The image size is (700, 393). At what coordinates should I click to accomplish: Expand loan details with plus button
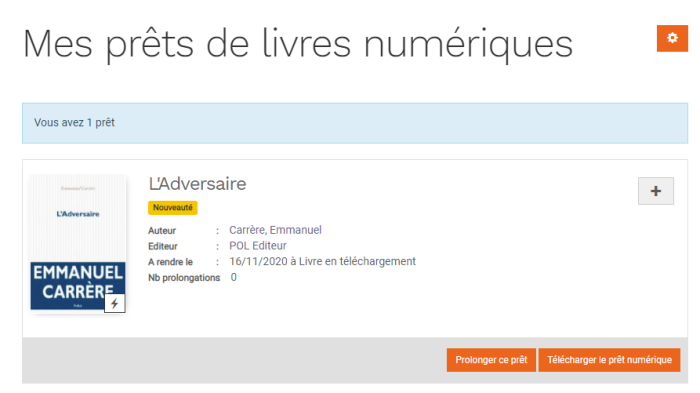[655, 191]
